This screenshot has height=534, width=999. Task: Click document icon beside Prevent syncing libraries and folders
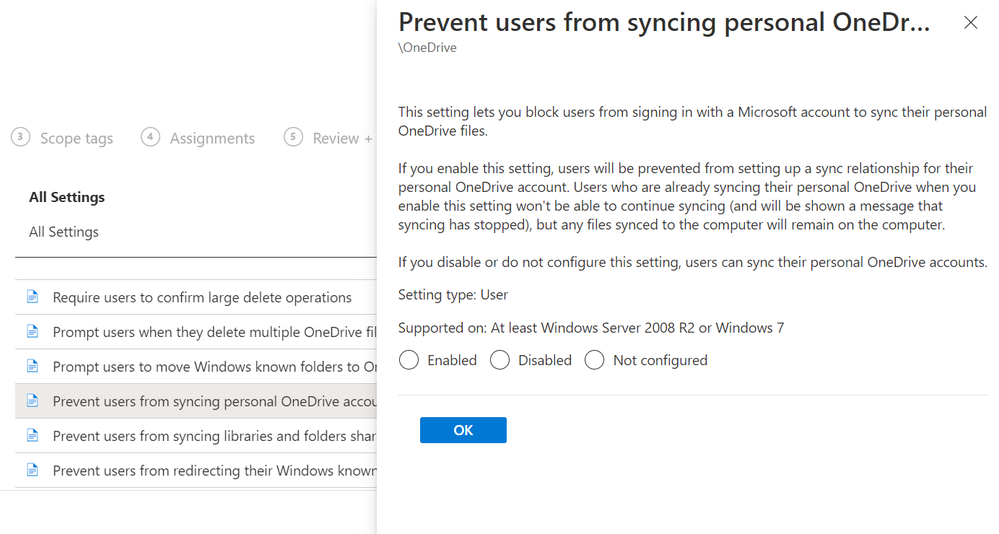pyautogui.click(x=33, y=436)
